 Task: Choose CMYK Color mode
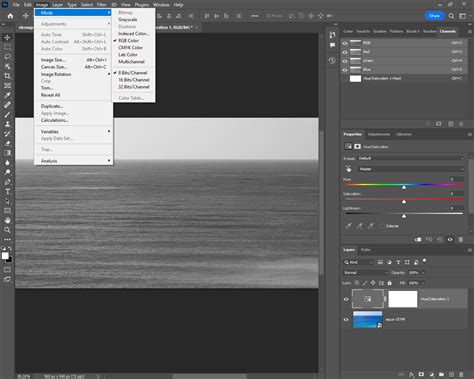point(130,48)
